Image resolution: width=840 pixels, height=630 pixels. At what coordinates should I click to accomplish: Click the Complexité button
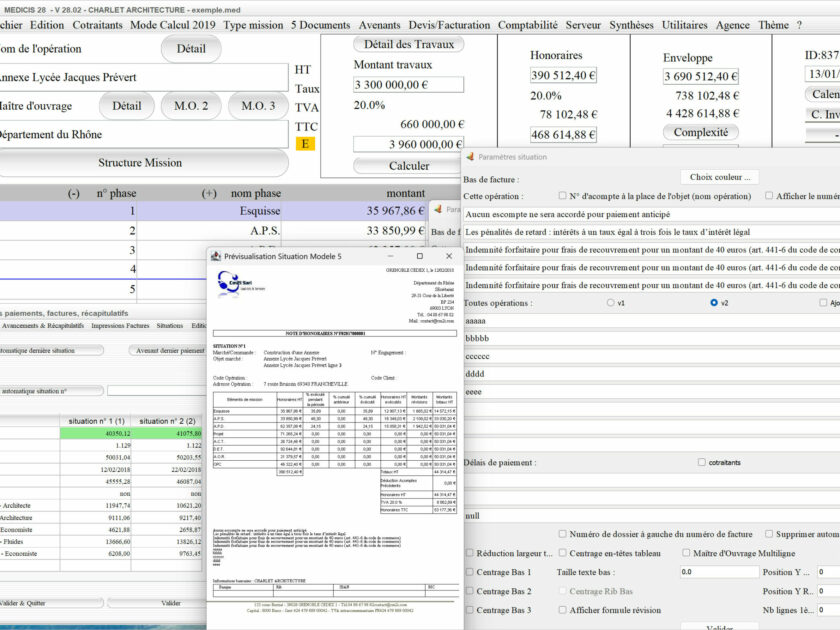(x=701, y=132)
